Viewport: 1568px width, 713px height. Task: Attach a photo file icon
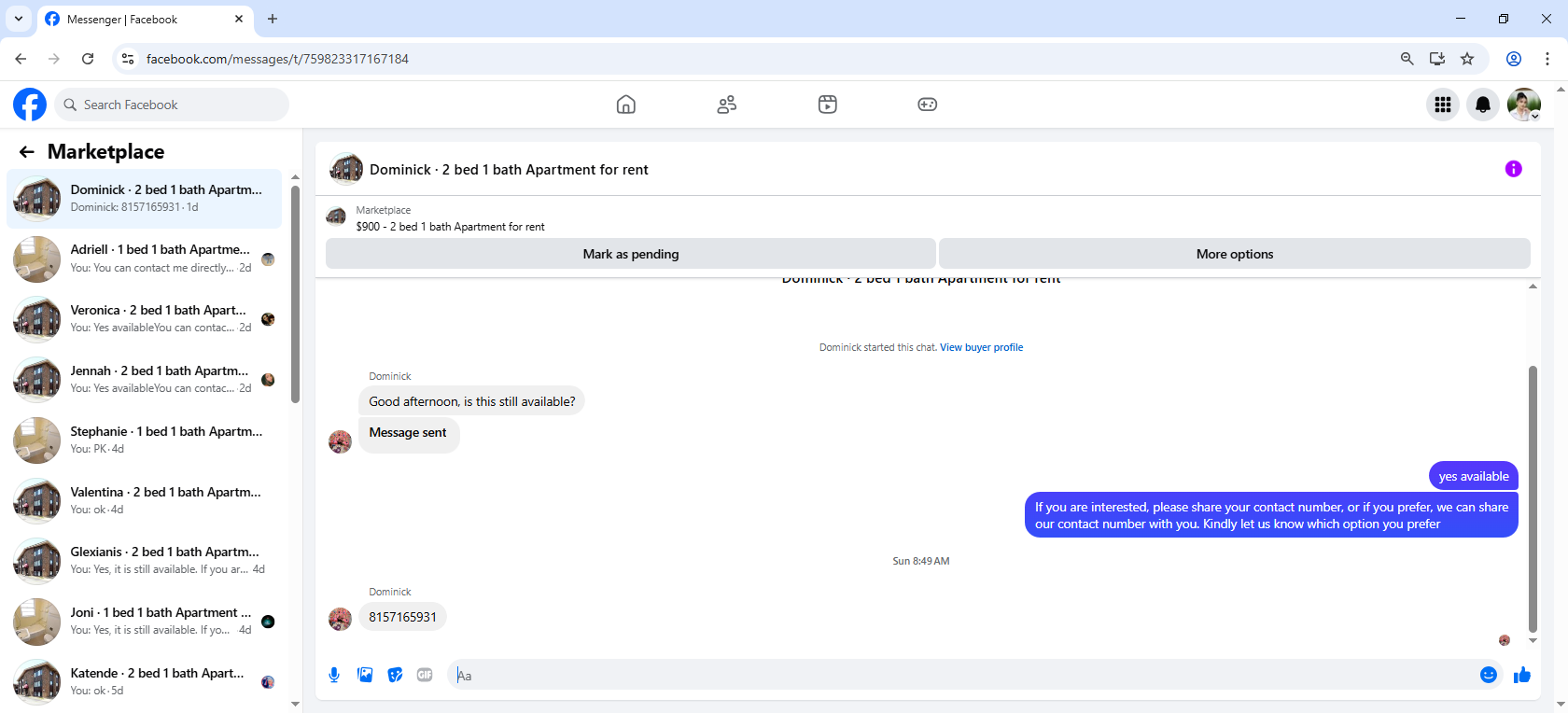365,675
